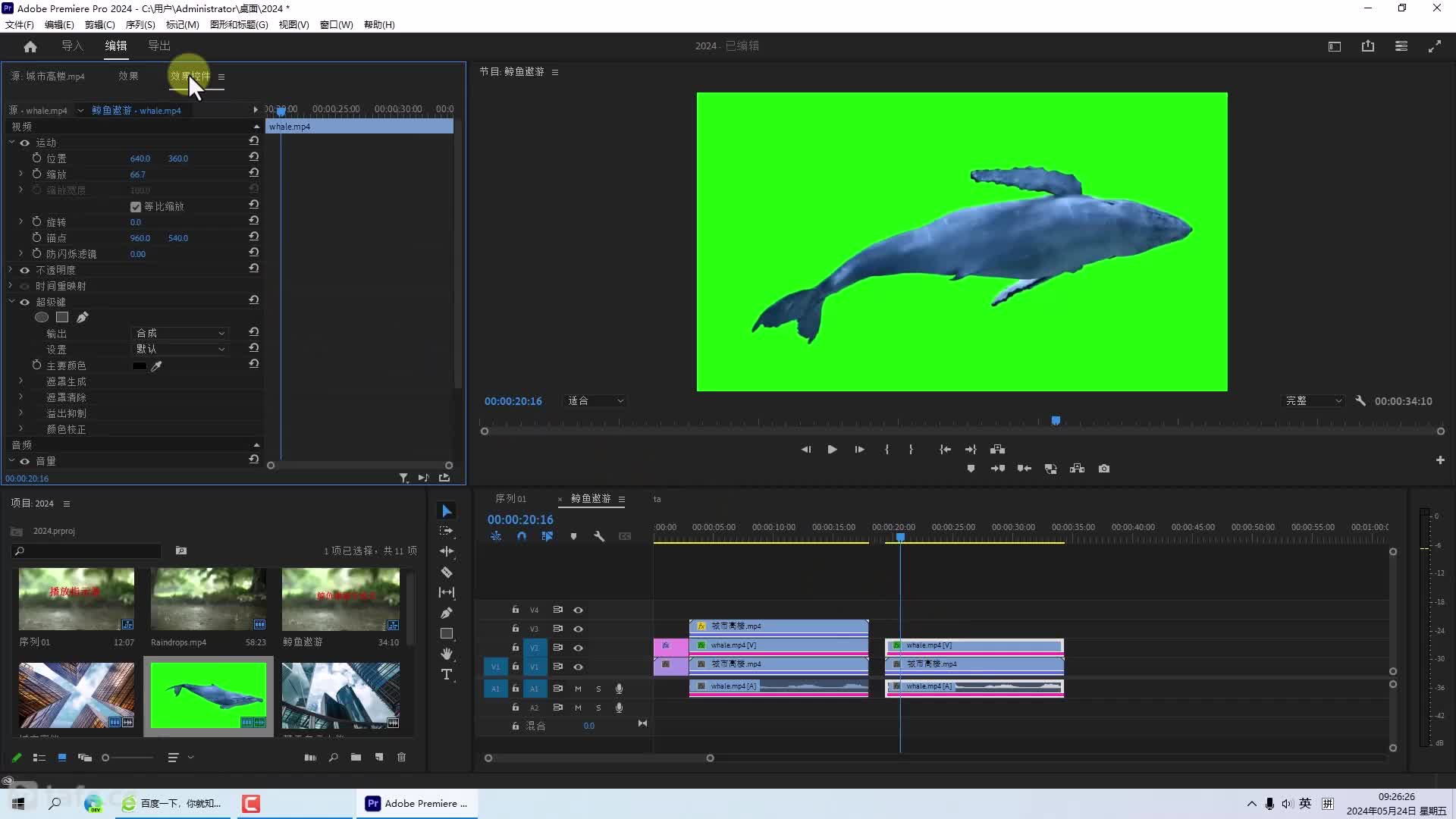Select the Slip tool
Screen dimensions: 1456x819
tap(447, 592)
